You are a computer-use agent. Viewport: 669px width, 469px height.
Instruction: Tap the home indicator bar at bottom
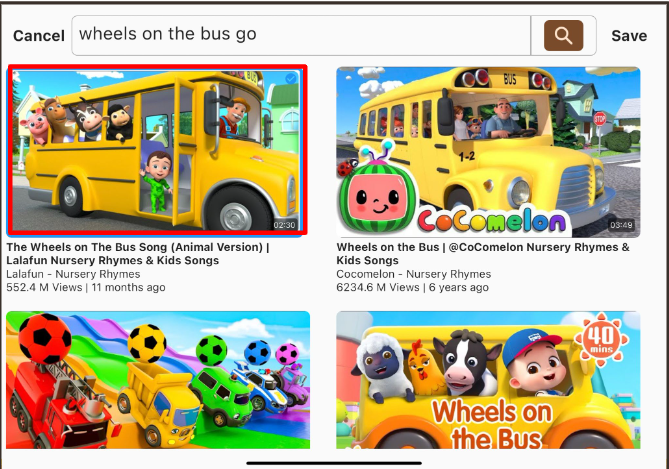pyautogui.click(x=334, y=463)
